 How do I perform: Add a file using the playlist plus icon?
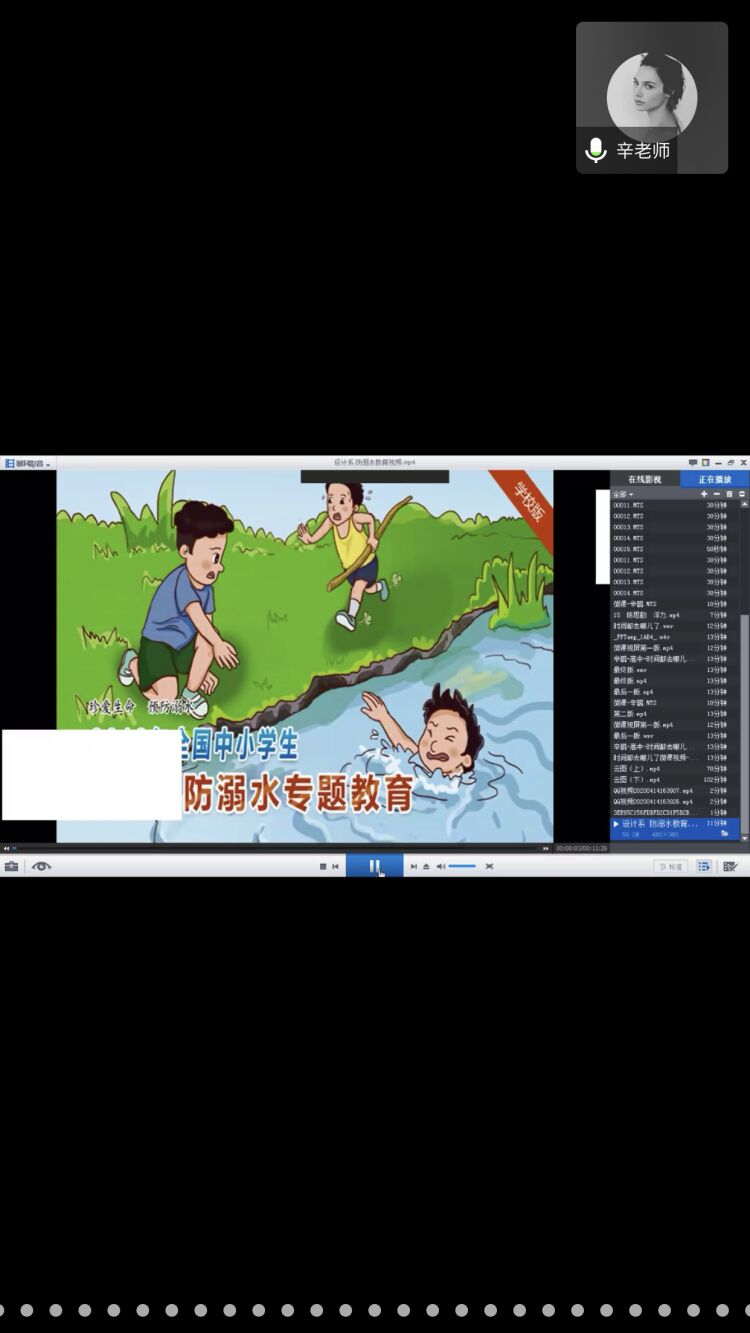pos(704,494)
